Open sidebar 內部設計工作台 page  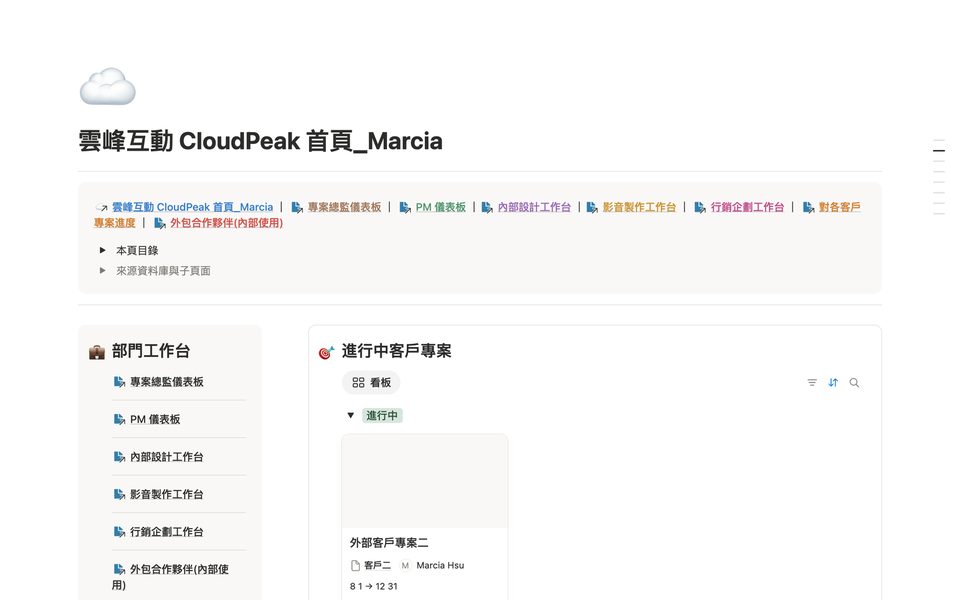[167, 457]
